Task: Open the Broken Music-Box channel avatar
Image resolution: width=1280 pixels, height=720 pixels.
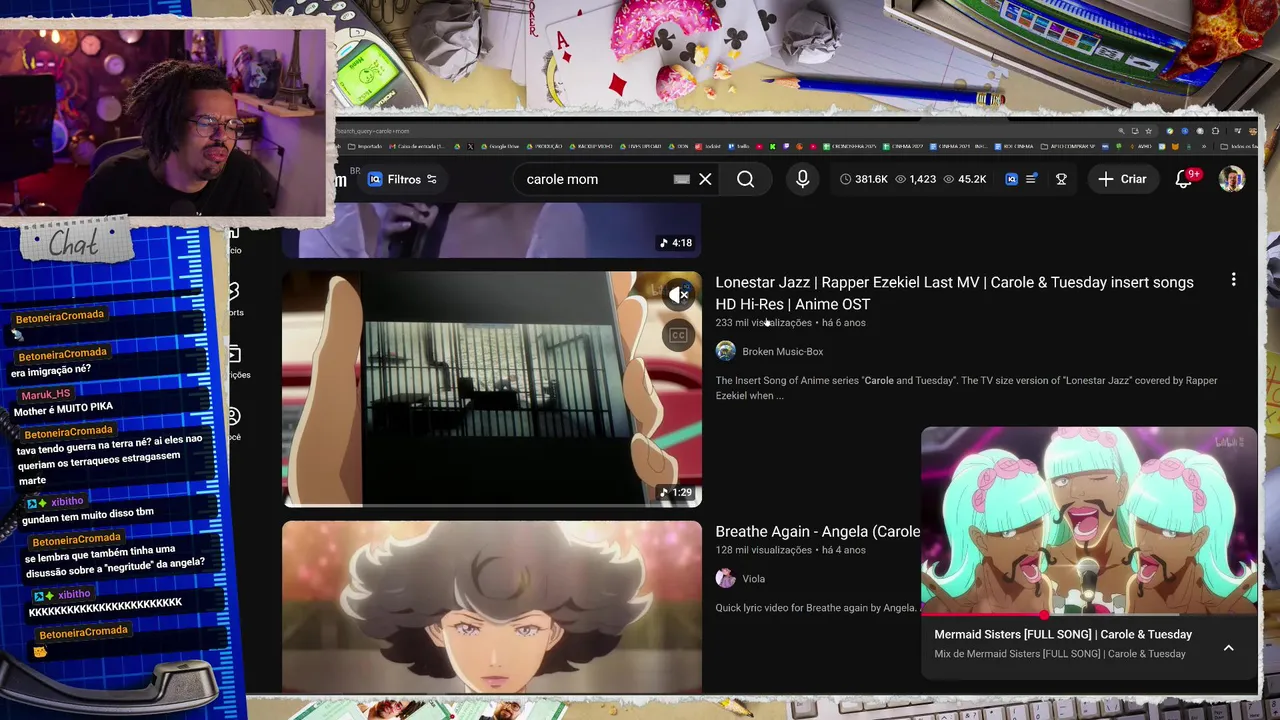Action: pyautogui.click(x=726, y=351)
